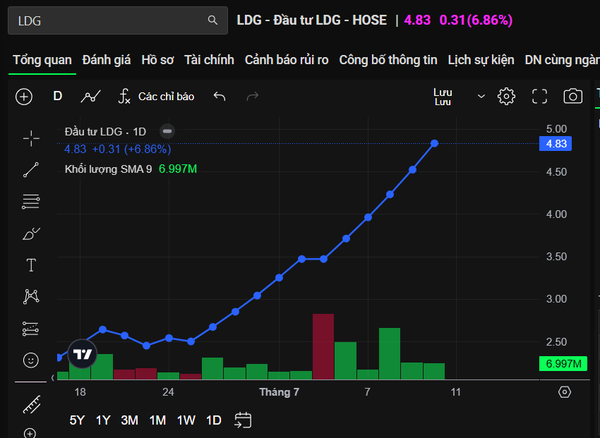Viewport: 600px width, 438px height.
Task: Switch to the Đánh giá tab
Action: click(106, 60)
